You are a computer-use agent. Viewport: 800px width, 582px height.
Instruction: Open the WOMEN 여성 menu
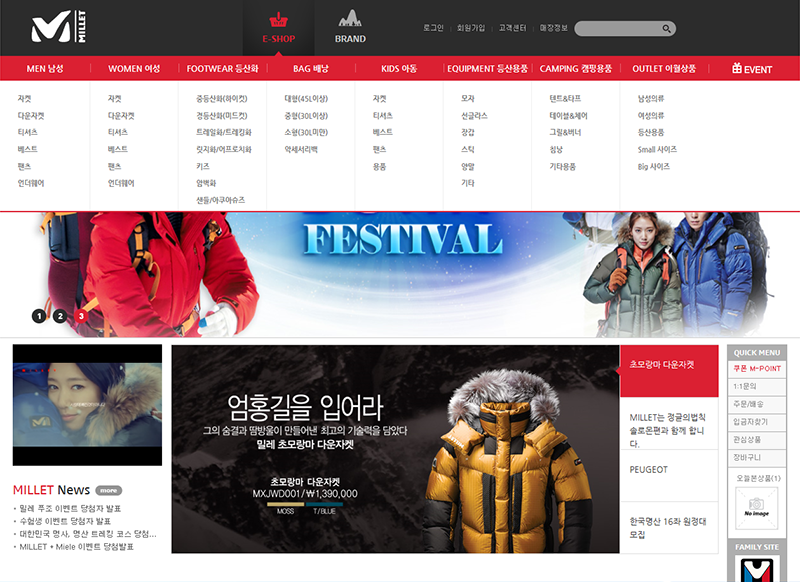tap(134, 68)
